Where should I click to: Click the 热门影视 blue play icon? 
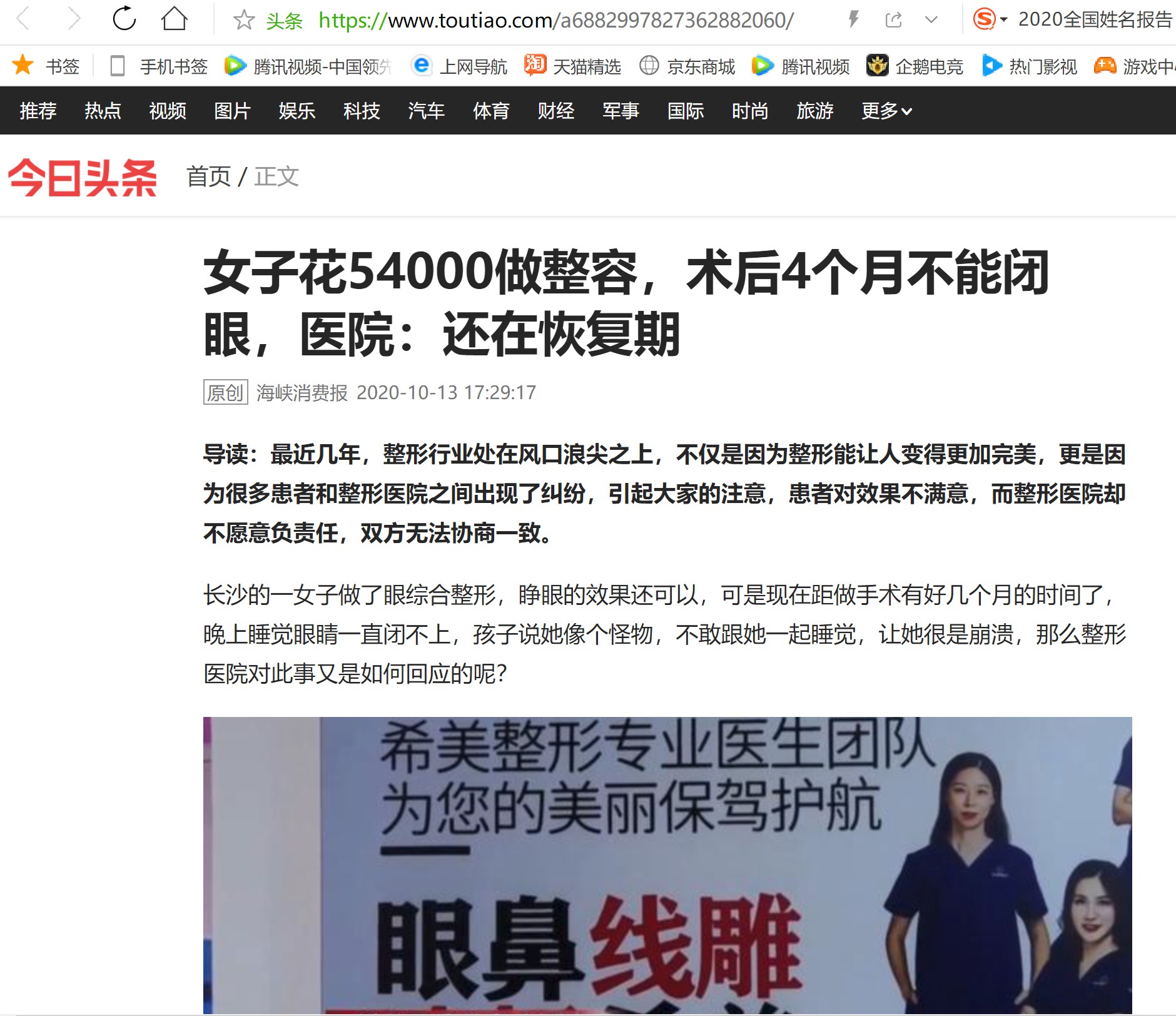pyautogui.click(x=992, y=65)
